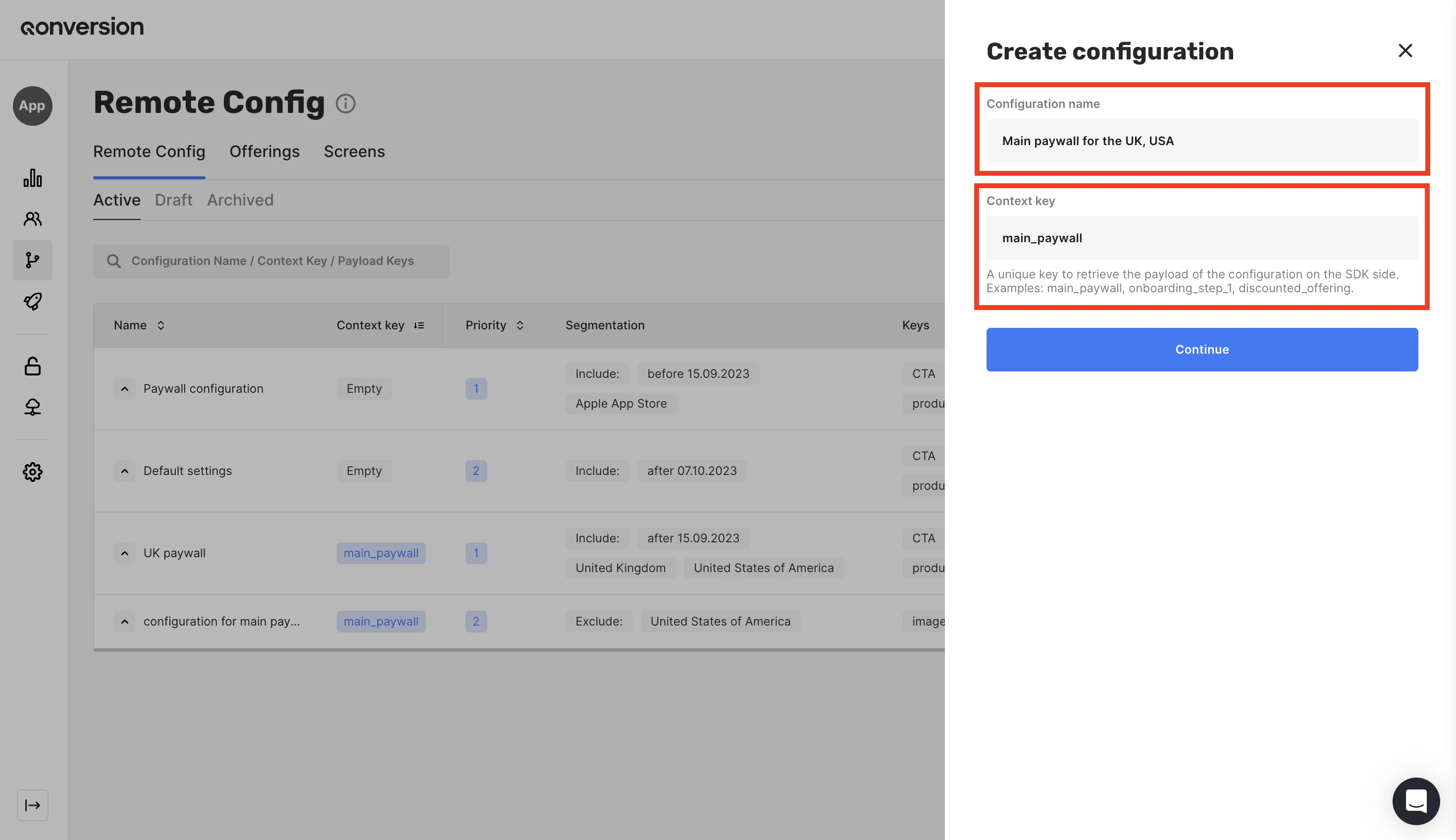Collapse the Paywall configuration row

(x=125, y=389)
